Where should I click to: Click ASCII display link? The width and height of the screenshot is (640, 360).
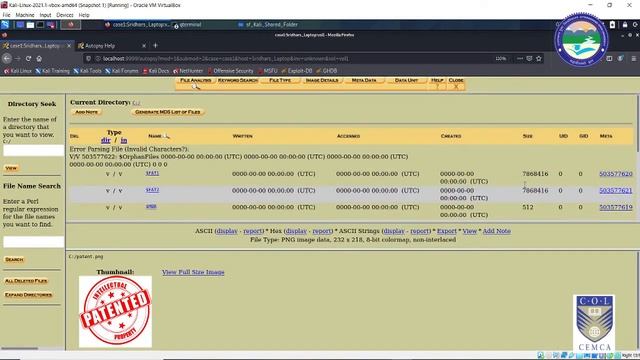[227, 231]
